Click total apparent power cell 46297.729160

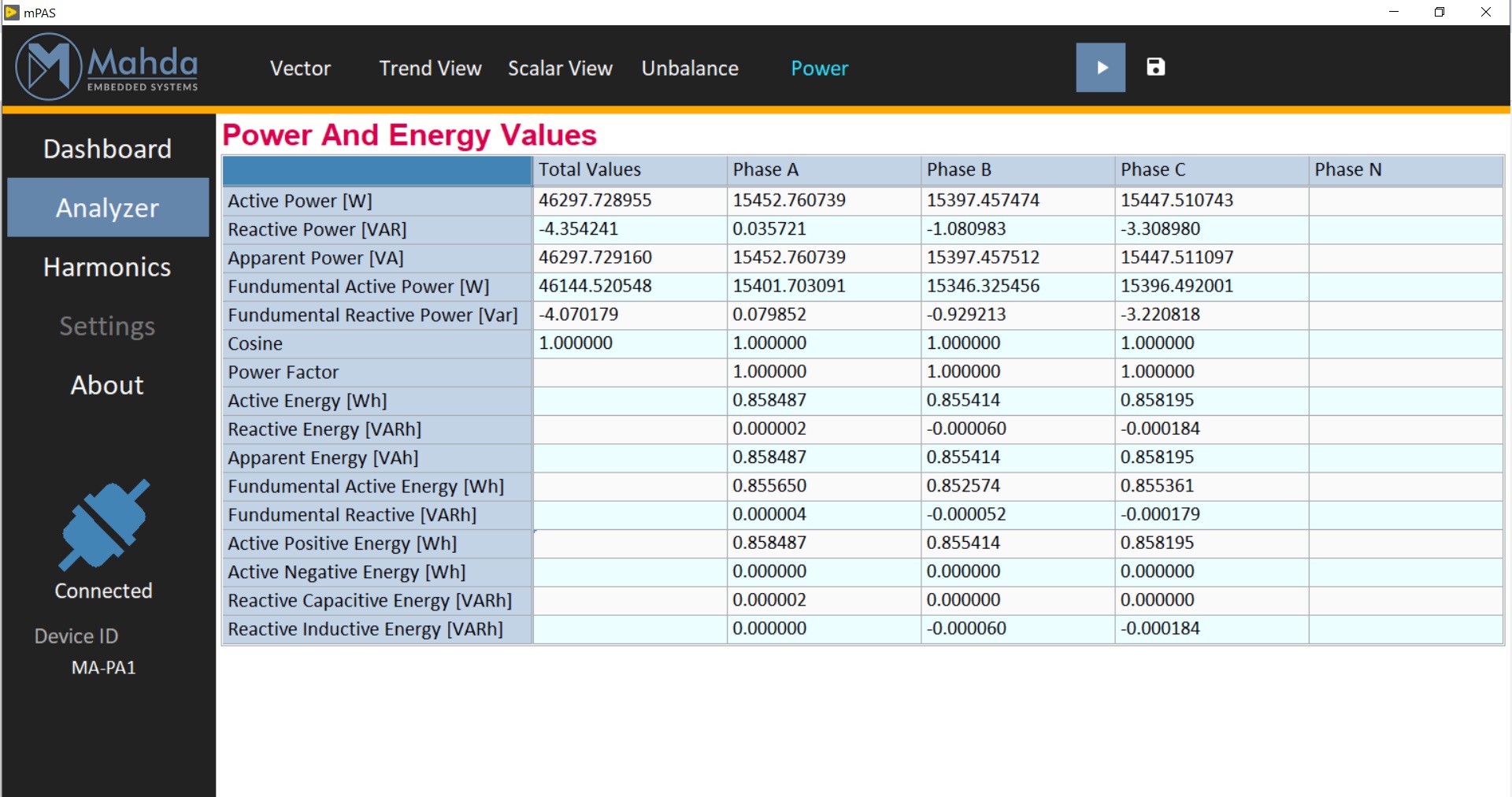pos(629,258)
